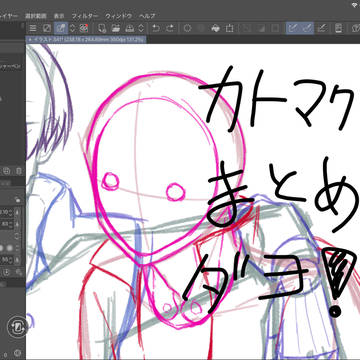
Task: Click the trash icon in left panel
Action: (x=19, y=171)
